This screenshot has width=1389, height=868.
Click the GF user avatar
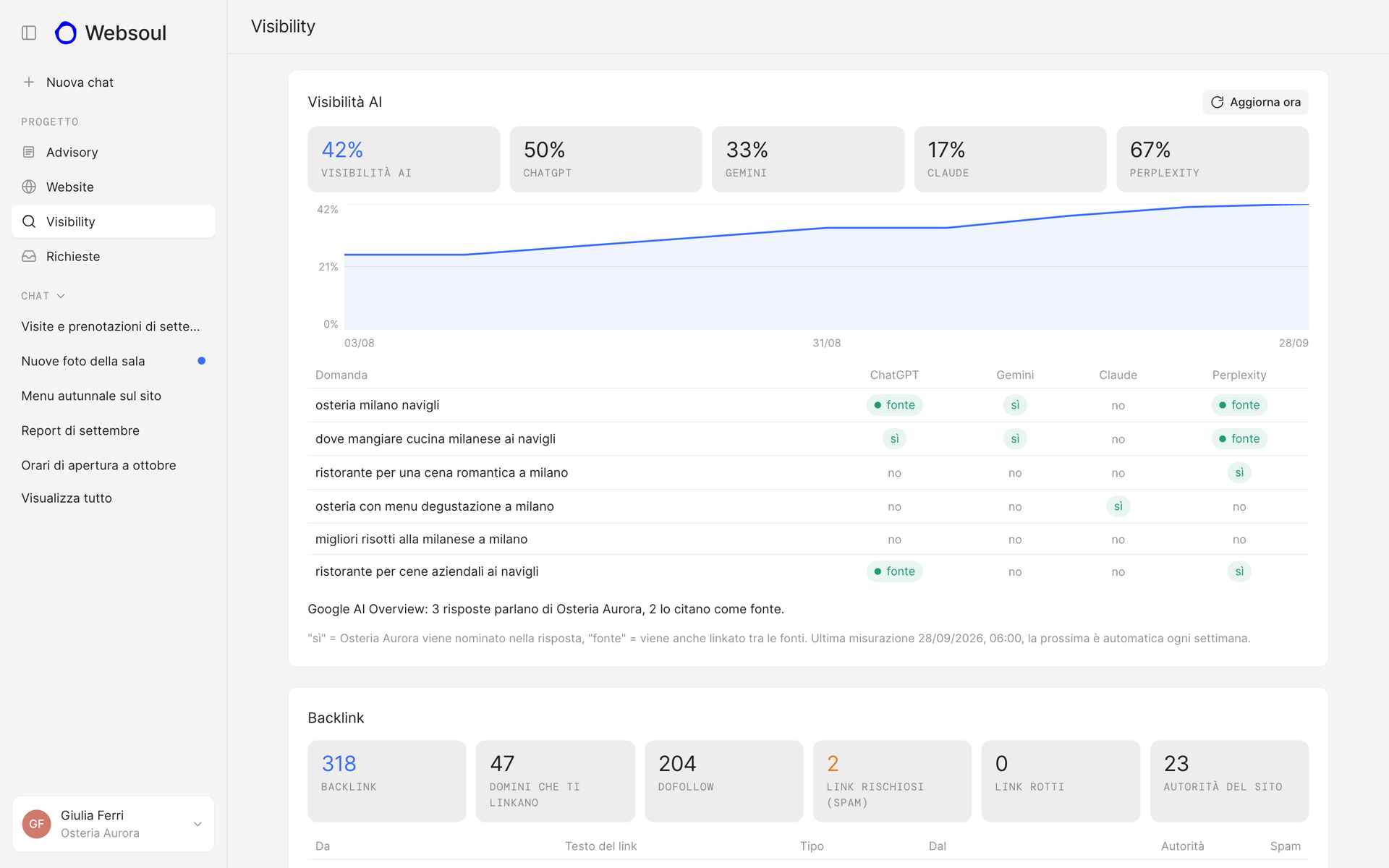pyautogui.click(x=37, y=824)
